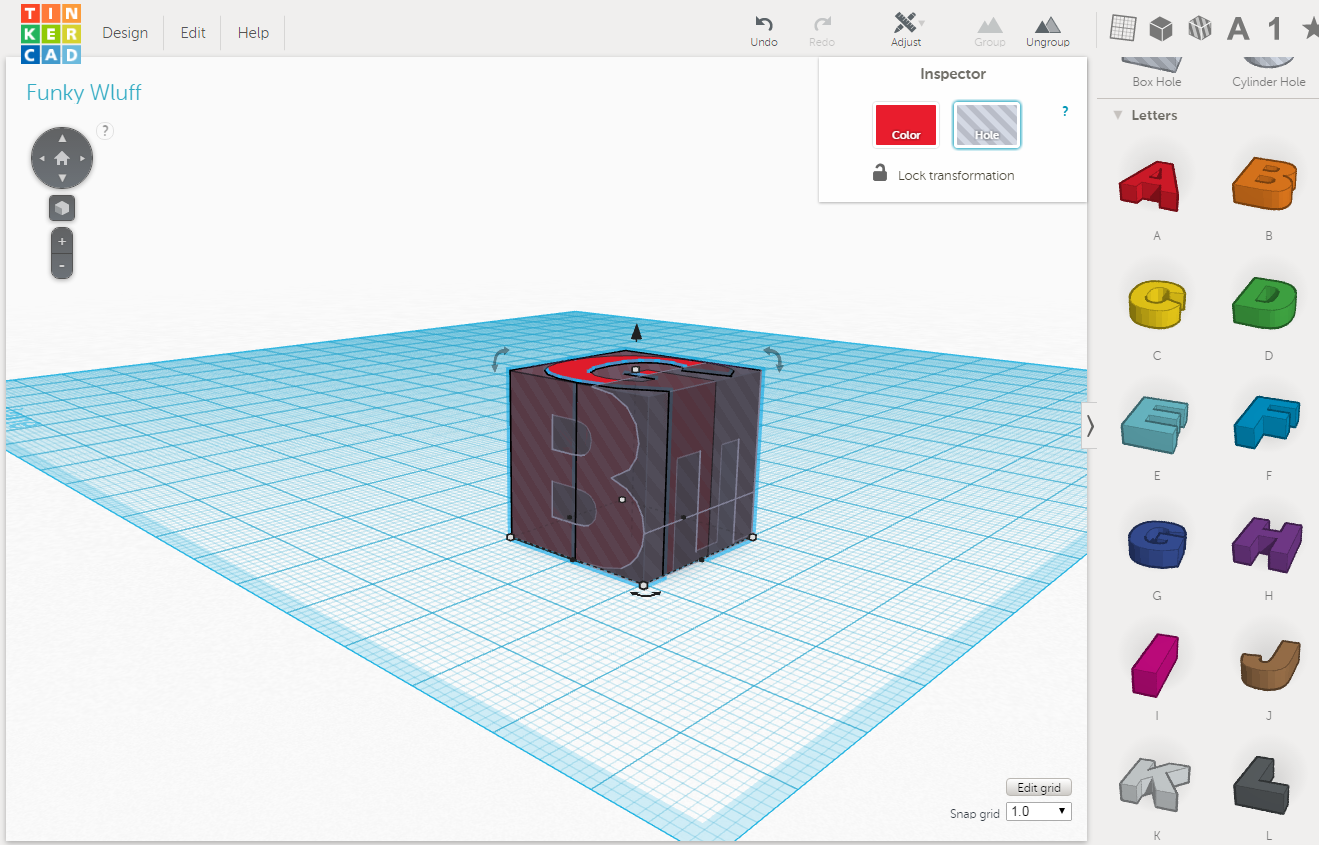Click the Edit grid button
The image size is (1319, 845).
(1038, 787)
